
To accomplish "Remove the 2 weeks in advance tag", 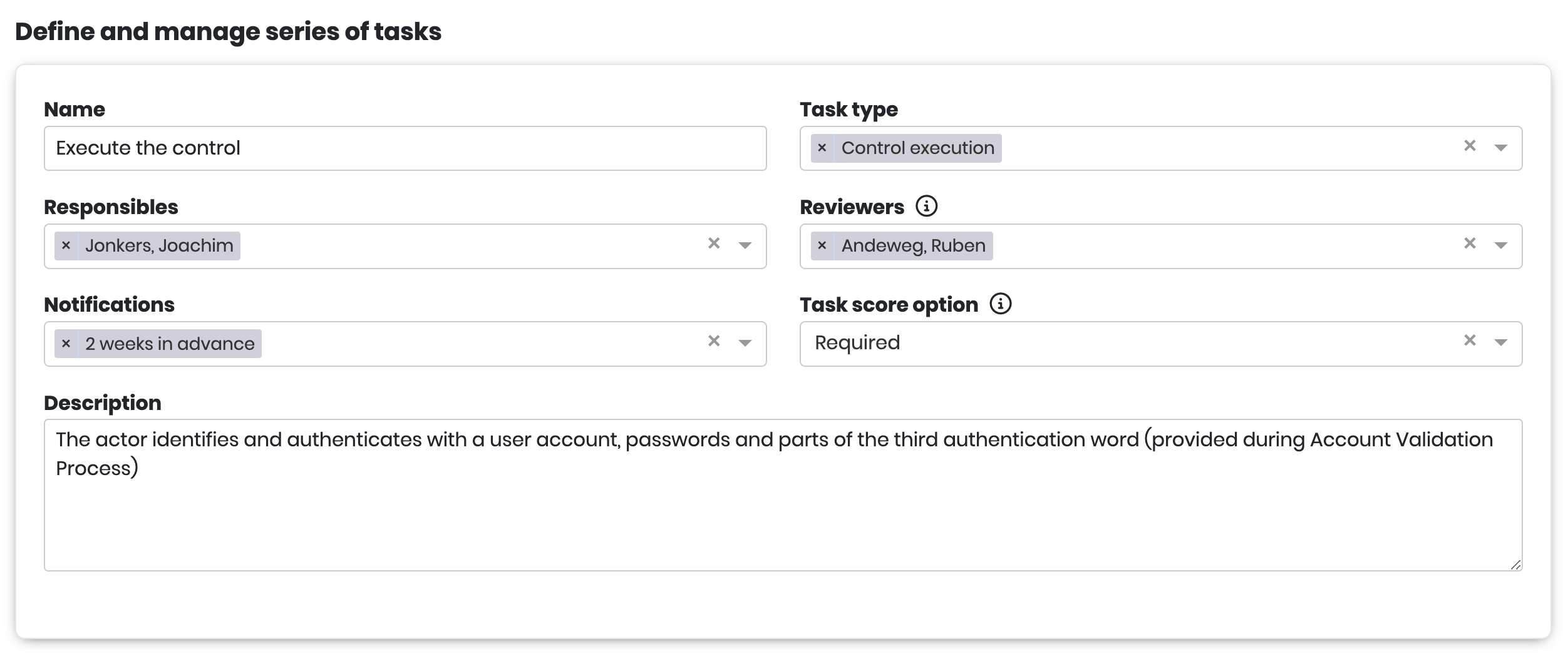I will coord(66,344).
